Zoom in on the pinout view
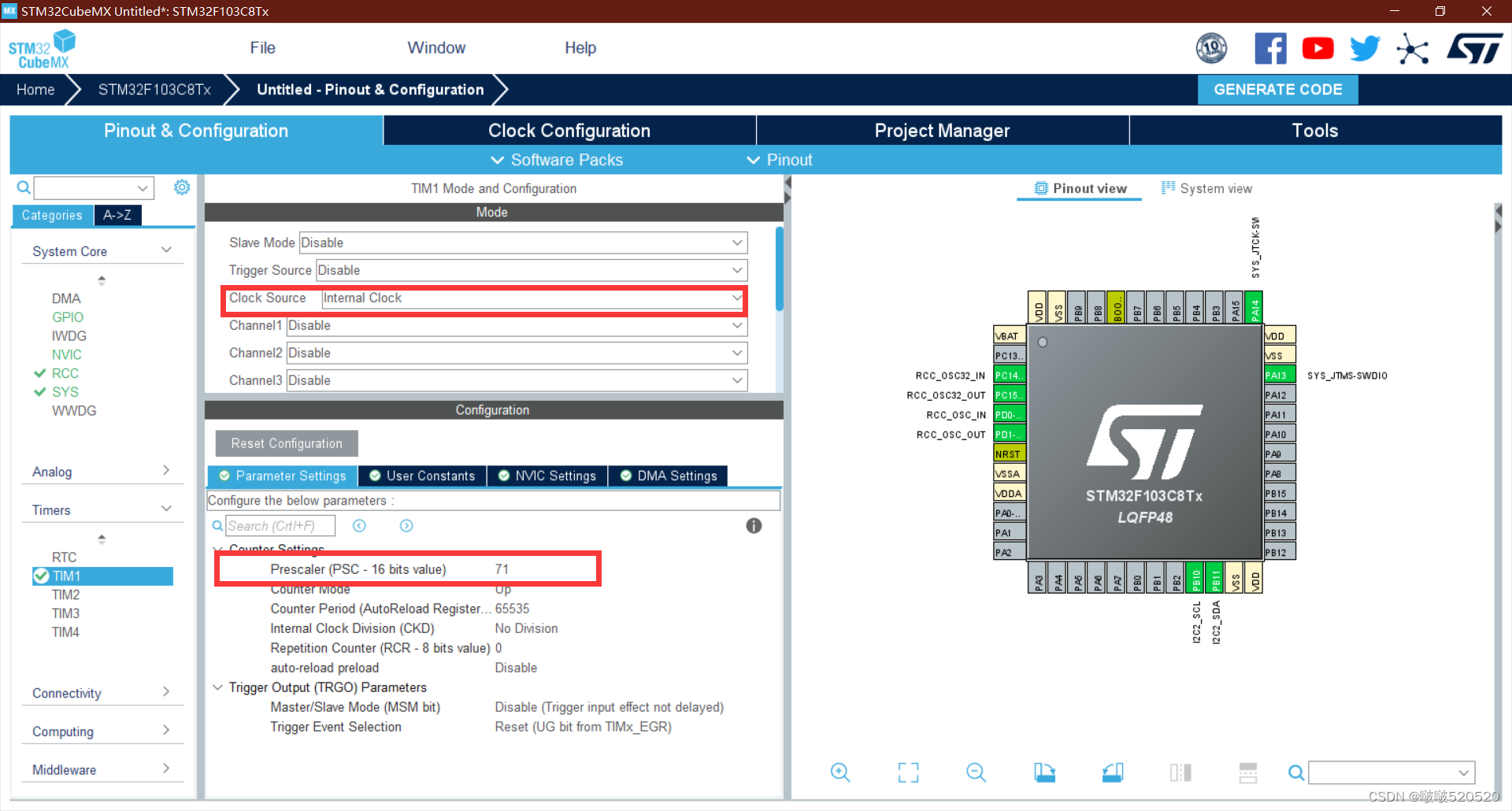Viewport: 1512px width, 811px height. (x=840, y=772)
